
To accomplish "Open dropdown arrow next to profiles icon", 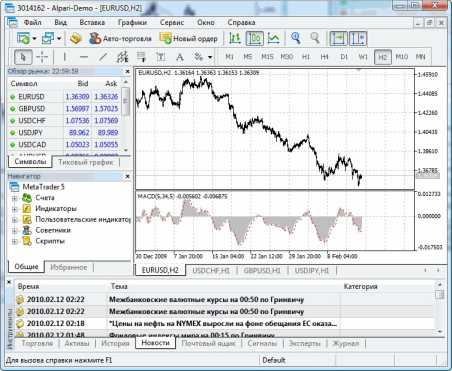I will [x=59, y=39].
